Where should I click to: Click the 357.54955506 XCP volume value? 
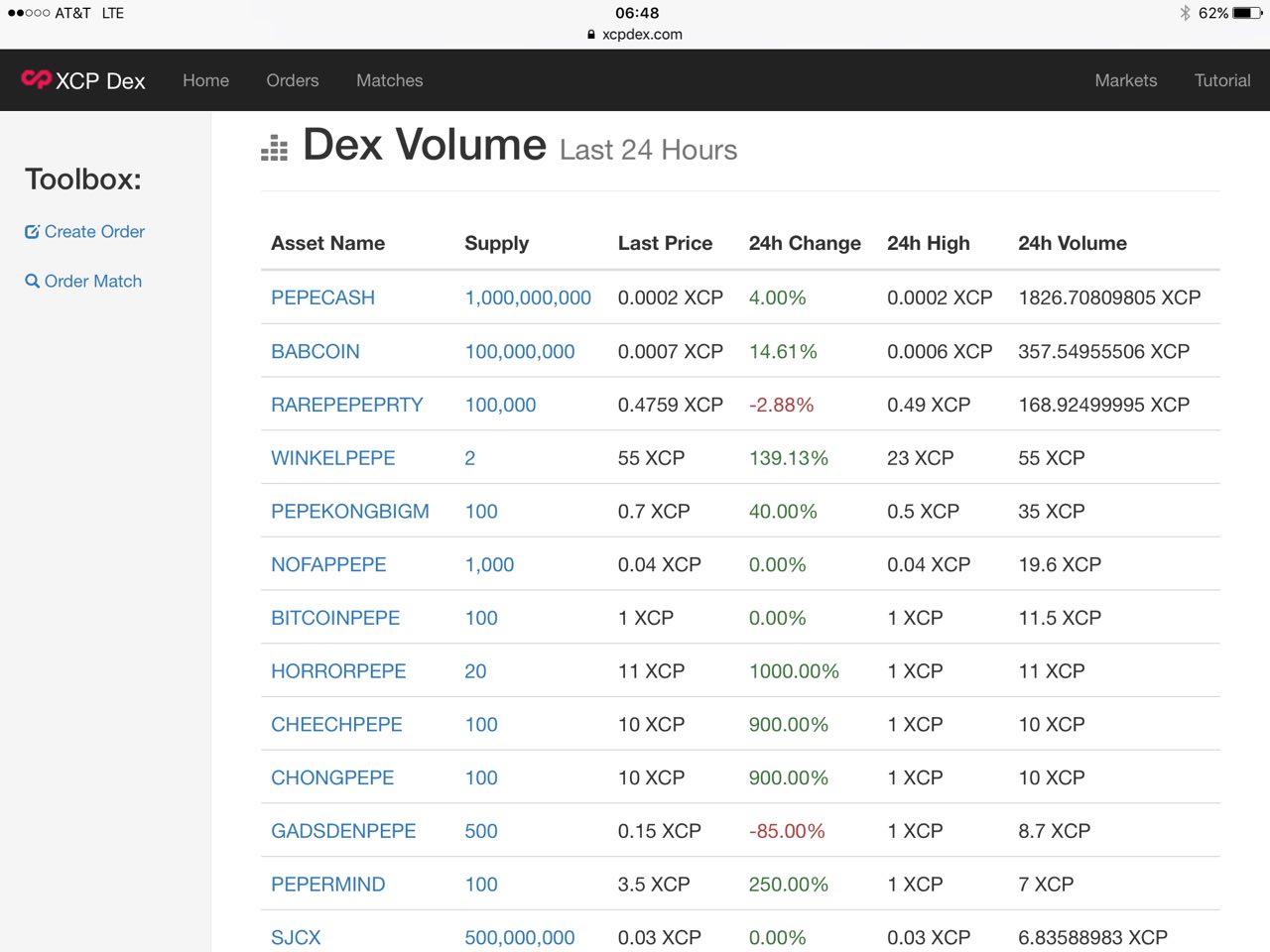[x=1103, y=351]
